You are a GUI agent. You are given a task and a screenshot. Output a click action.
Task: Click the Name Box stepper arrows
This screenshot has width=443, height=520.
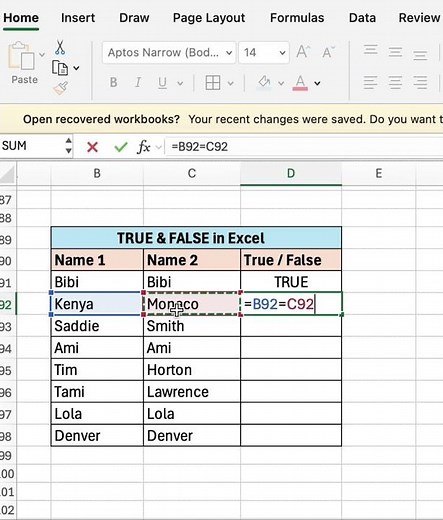pyautogui.click(x=68, y=146)
